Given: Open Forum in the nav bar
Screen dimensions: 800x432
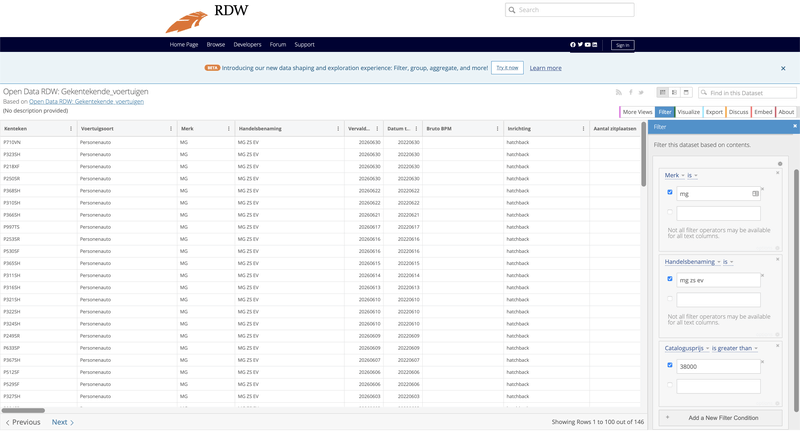Looking at the screenshot, I should pos(278,45).
